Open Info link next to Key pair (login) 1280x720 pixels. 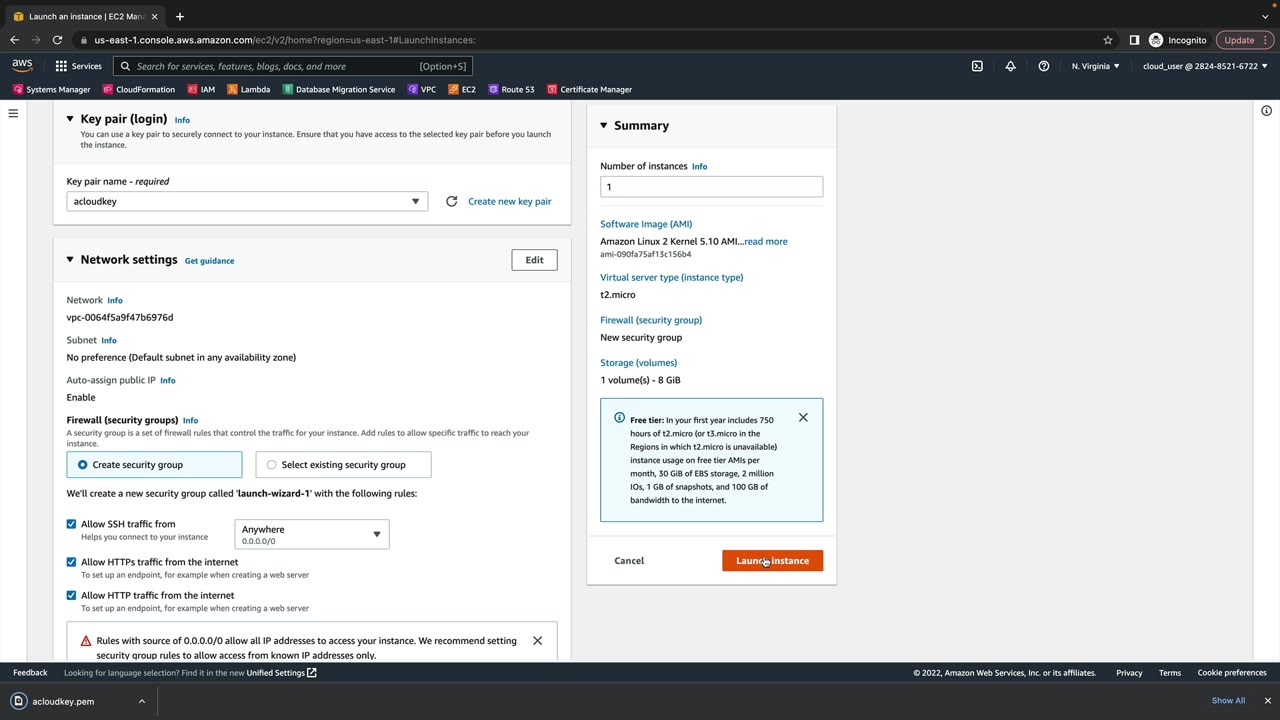pyautogui.click(x=182, y=120)
